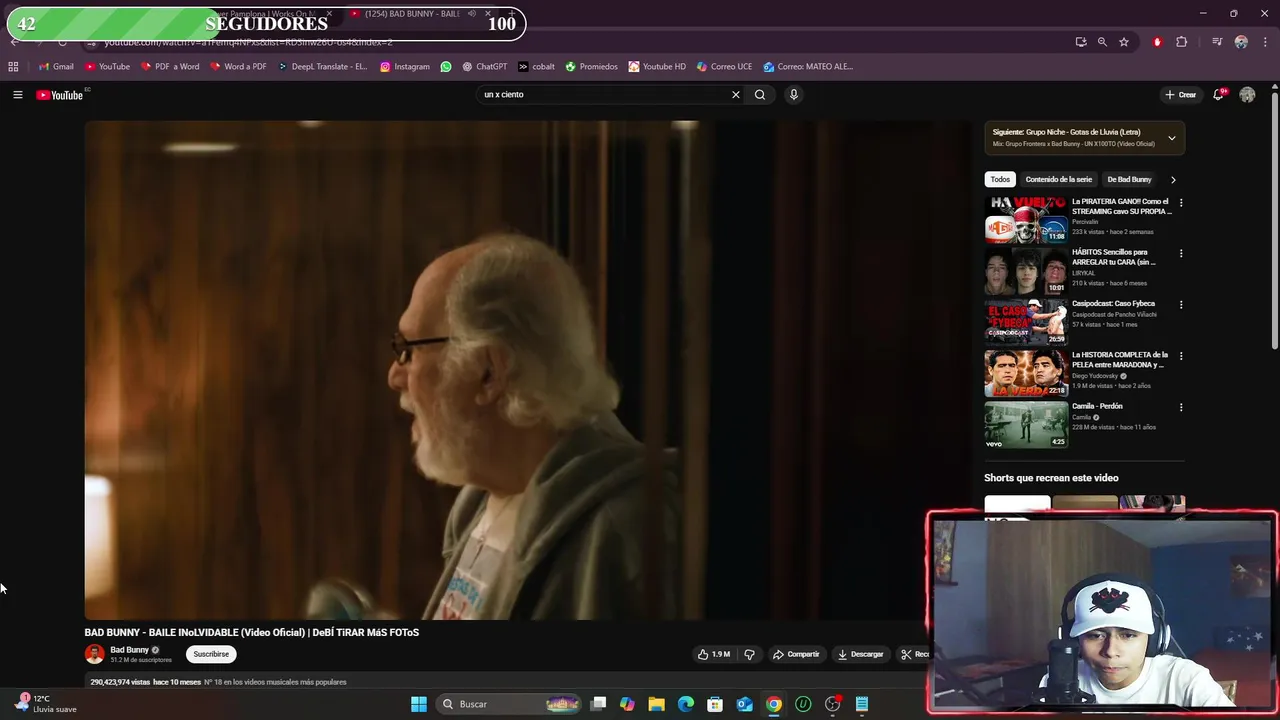Open Chrome apps grid in bookmarks bar

tap(13, 67)
